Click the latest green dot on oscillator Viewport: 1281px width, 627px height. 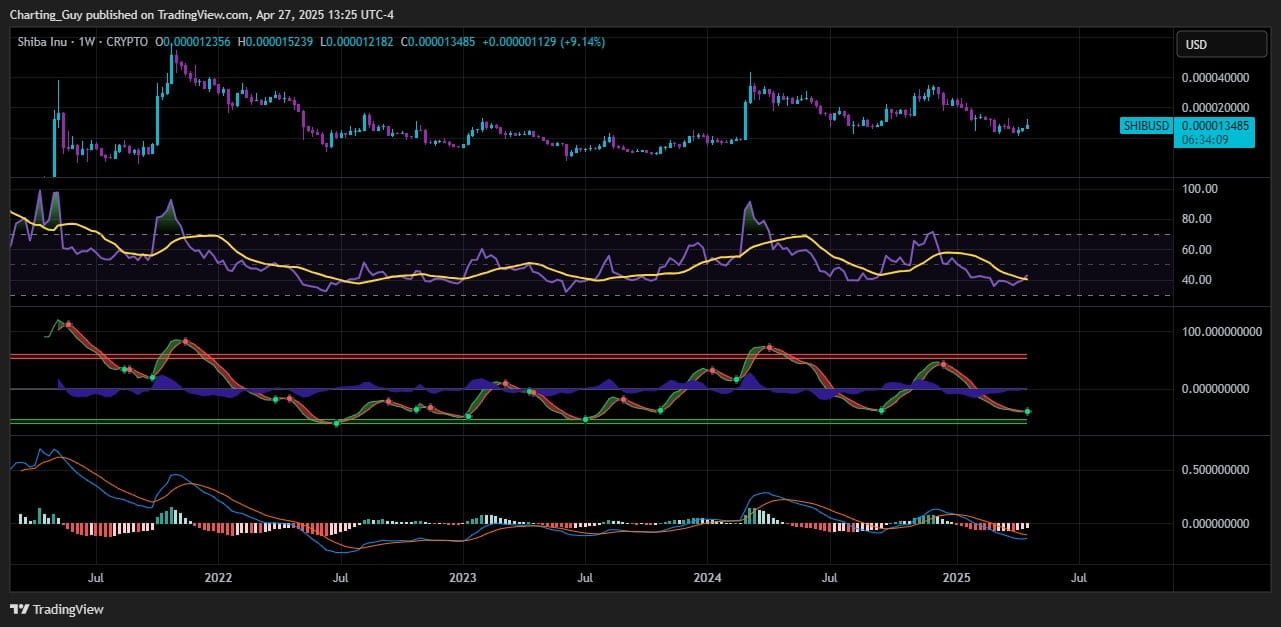click(1027, 412)
